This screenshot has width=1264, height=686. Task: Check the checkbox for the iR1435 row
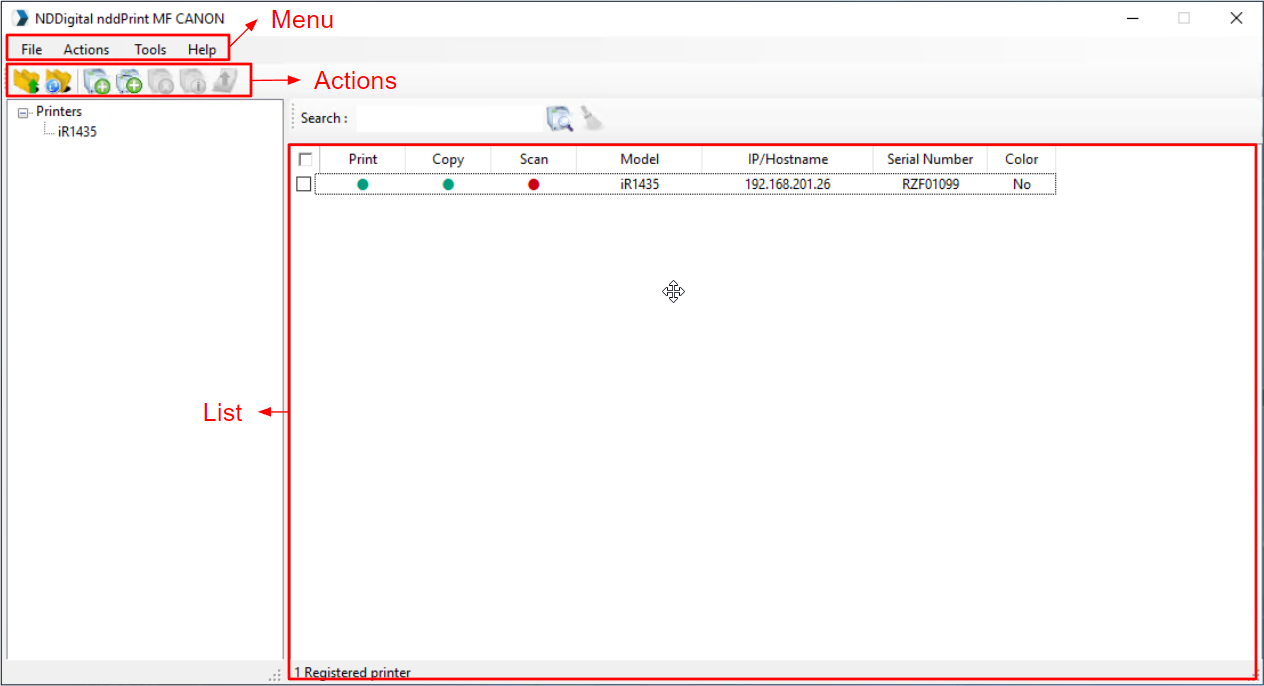304,184
